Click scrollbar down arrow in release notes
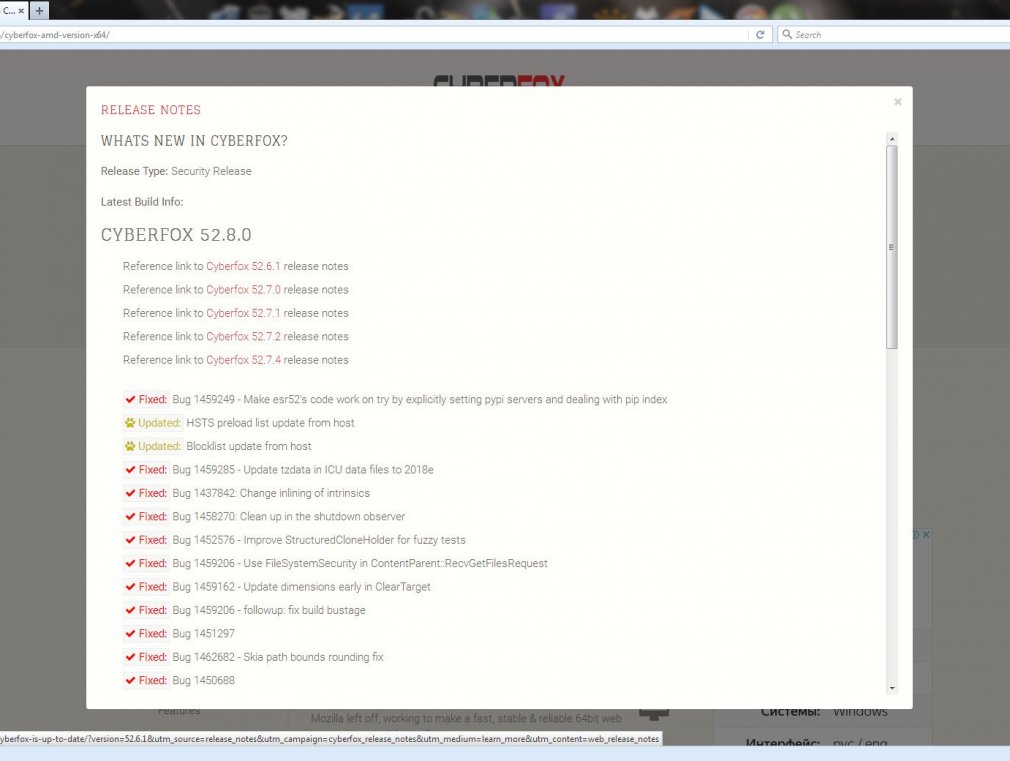Screen dimensions: 1010x761 coord(891,688)
